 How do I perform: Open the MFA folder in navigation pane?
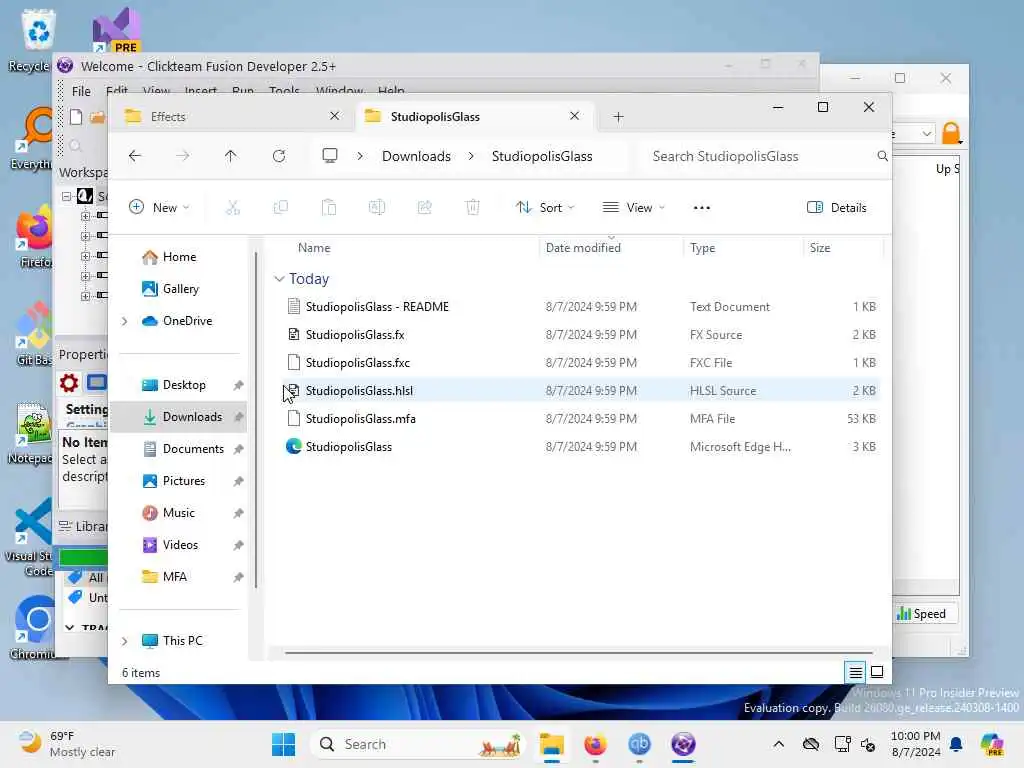(x=174, y=577)
